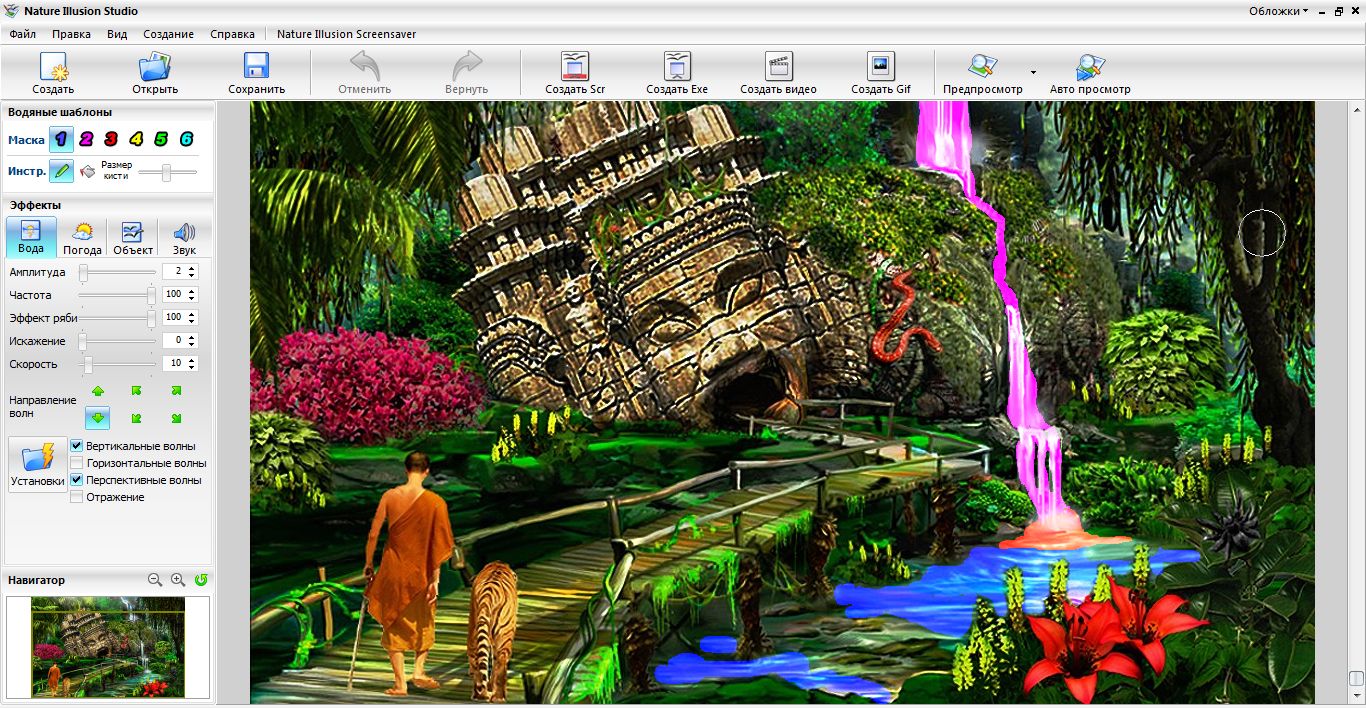The width and height of the screenshot is (1366, 708).
Task: Open the Правка menu
Action: click(71, 34)
